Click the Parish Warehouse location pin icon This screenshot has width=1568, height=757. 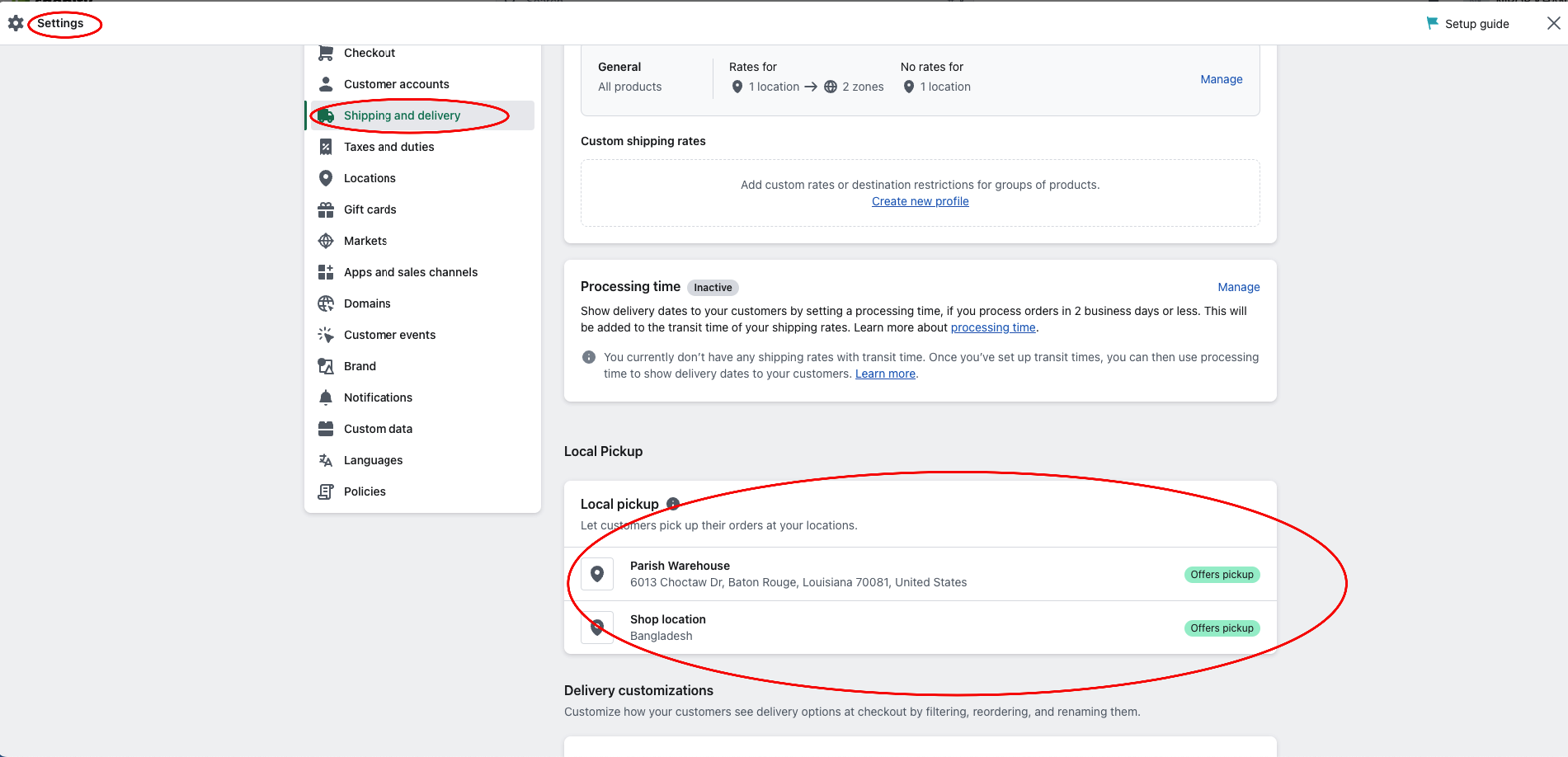(x=597, y=574)
